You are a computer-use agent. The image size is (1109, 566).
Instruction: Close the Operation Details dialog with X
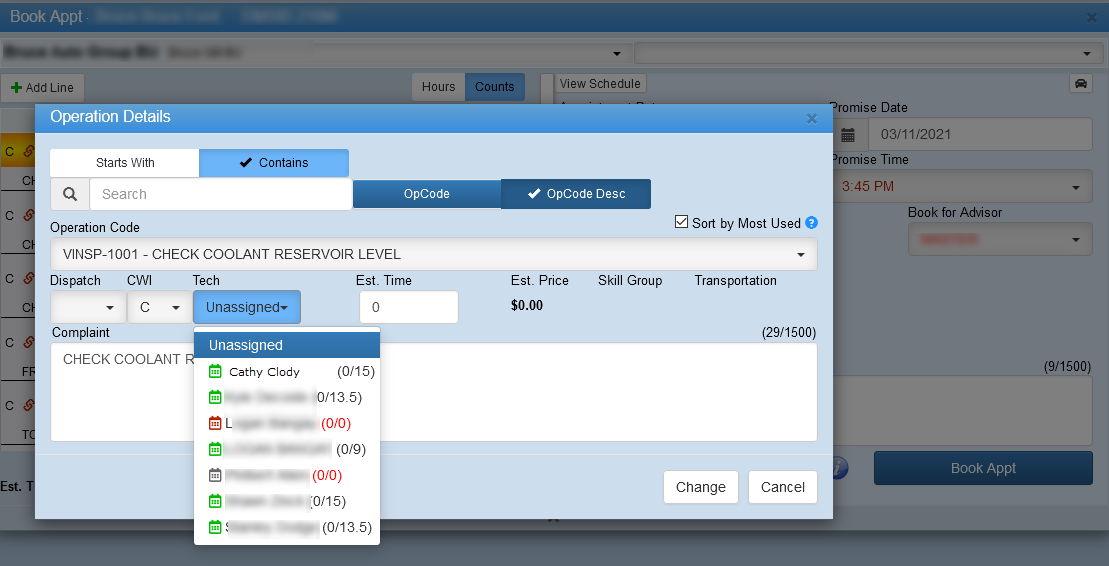(x=811, y=118)
